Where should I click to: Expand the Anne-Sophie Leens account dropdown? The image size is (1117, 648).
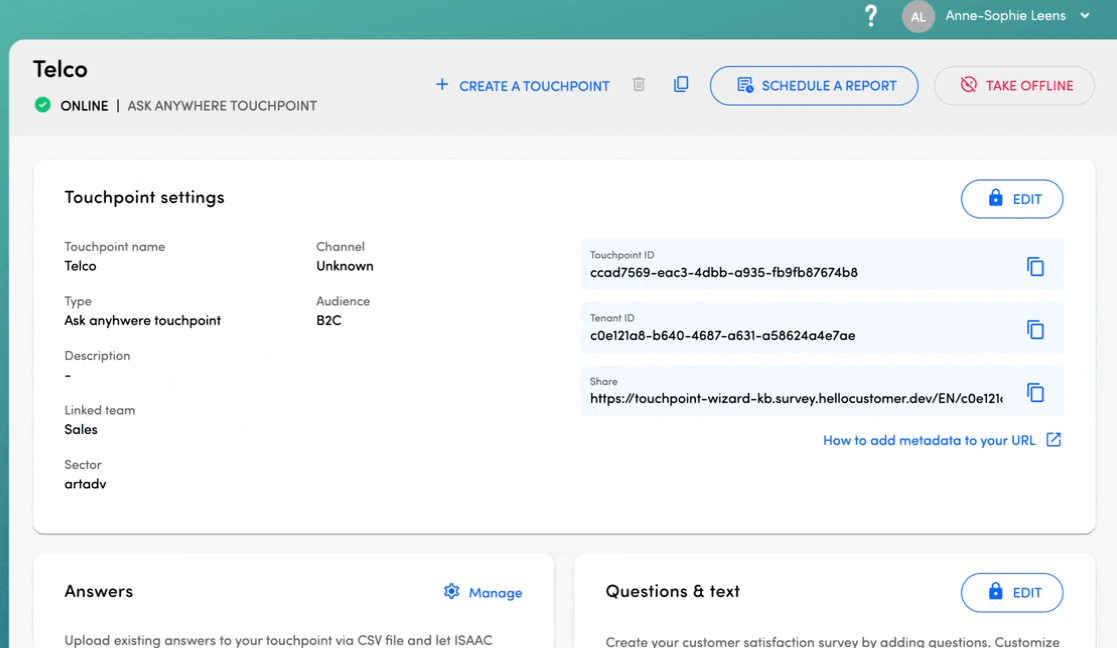(1085, 16)
